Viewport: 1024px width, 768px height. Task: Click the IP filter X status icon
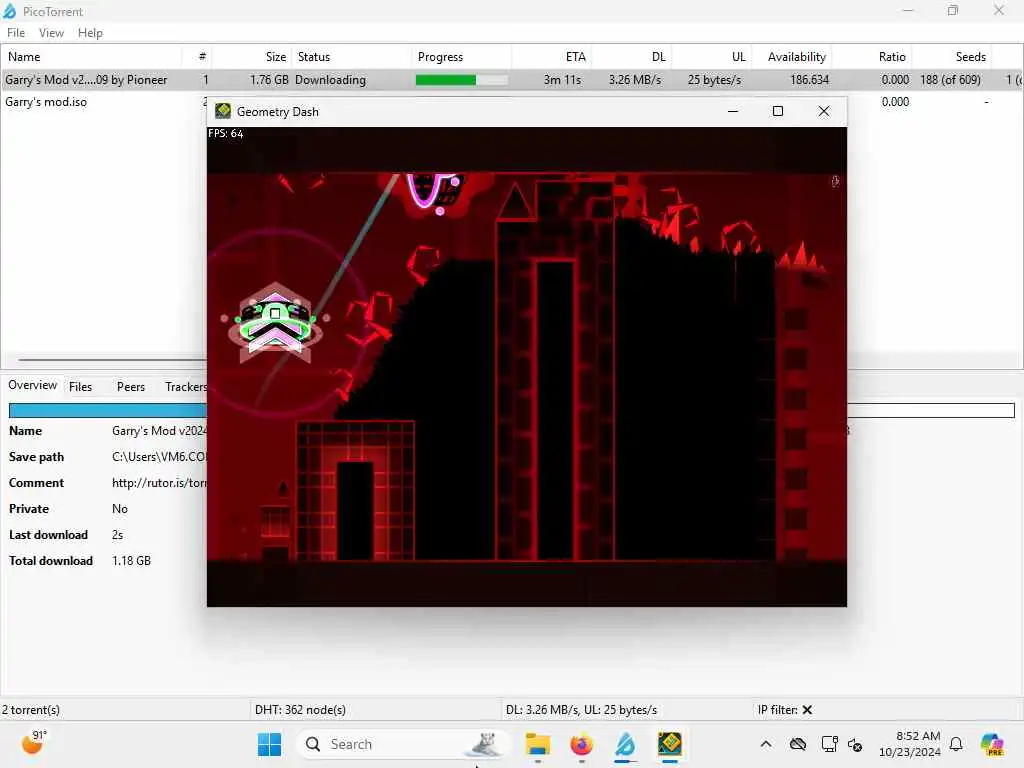[807, 710]
